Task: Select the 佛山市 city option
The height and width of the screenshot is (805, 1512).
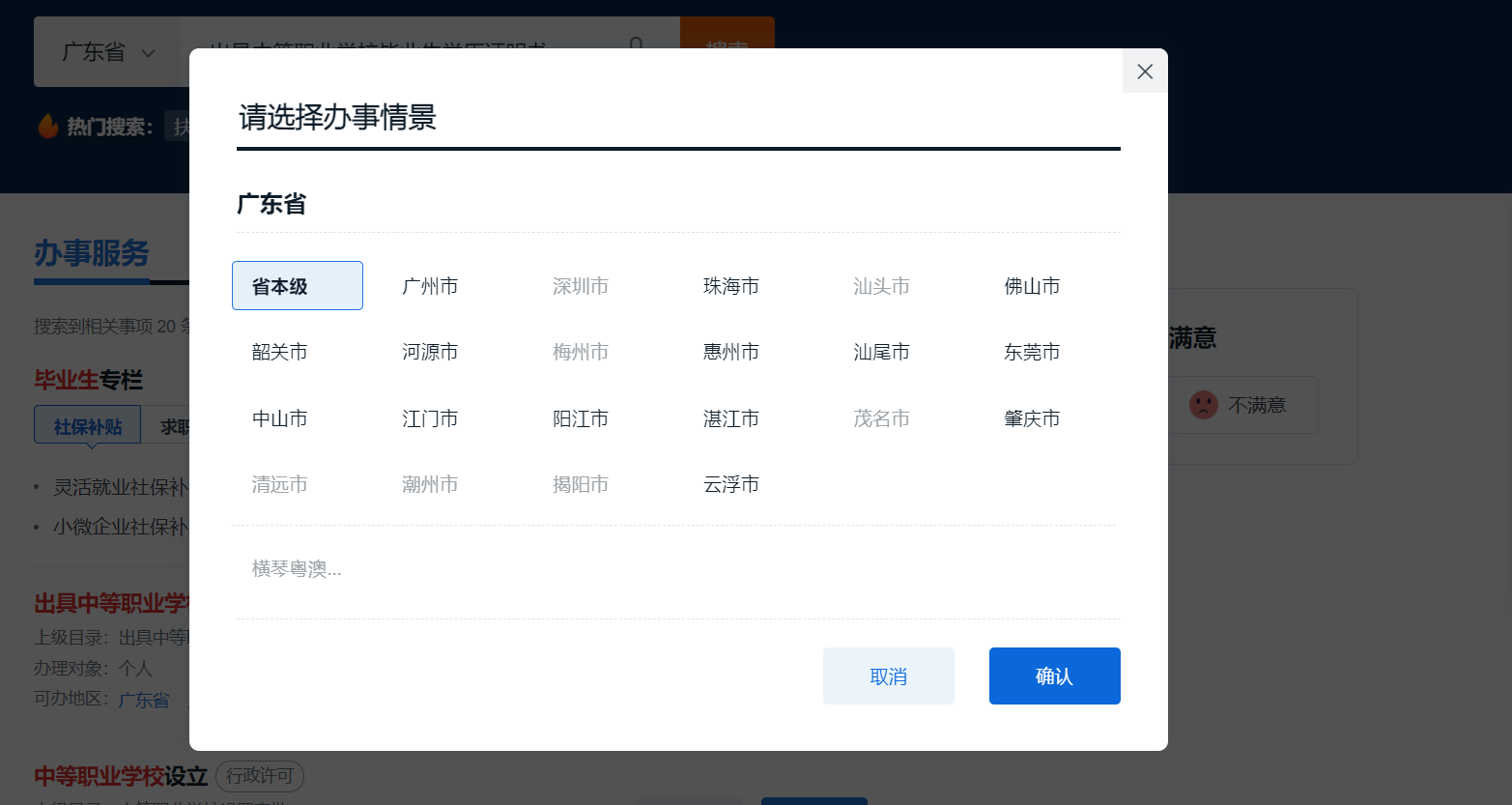Action: point(1032,285)
